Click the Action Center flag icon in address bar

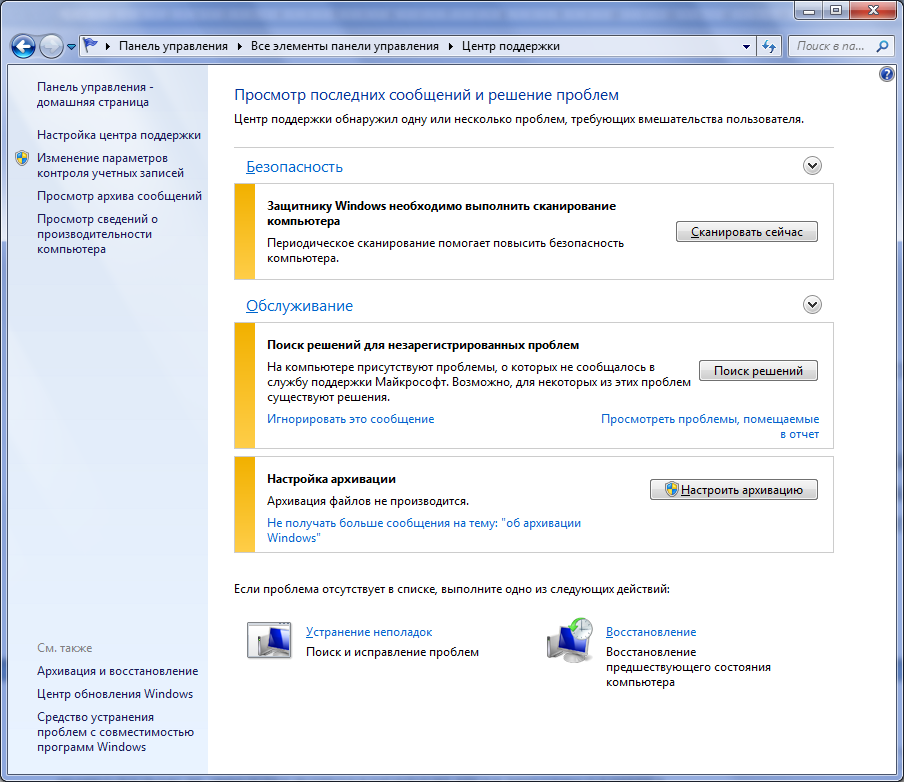click(90, 45)
